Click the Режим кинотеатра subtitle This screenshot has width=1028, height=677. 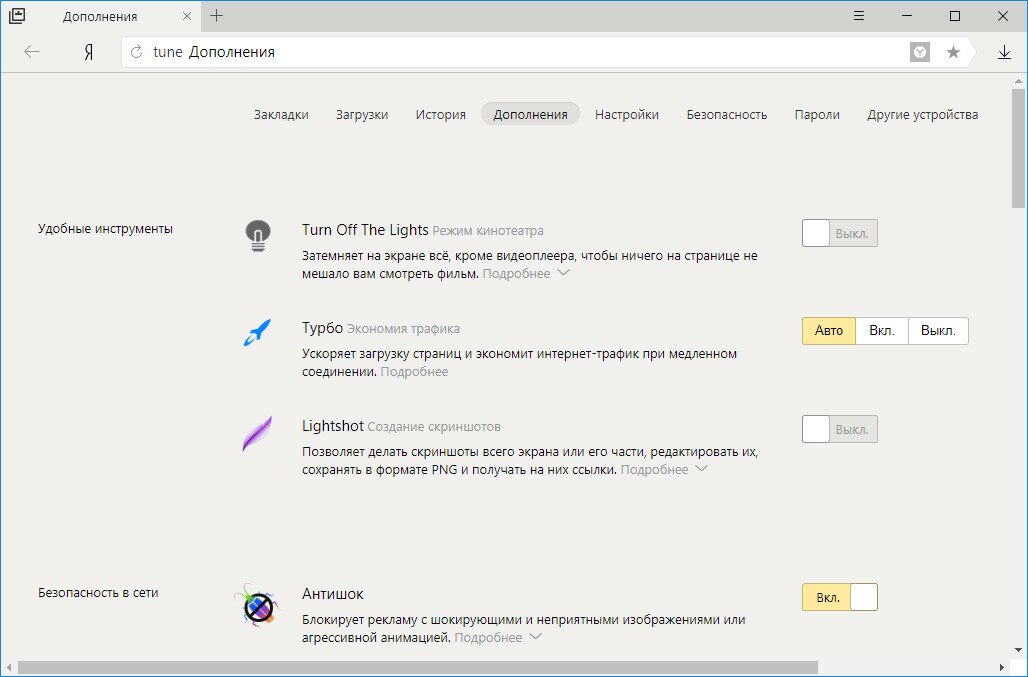488,231
